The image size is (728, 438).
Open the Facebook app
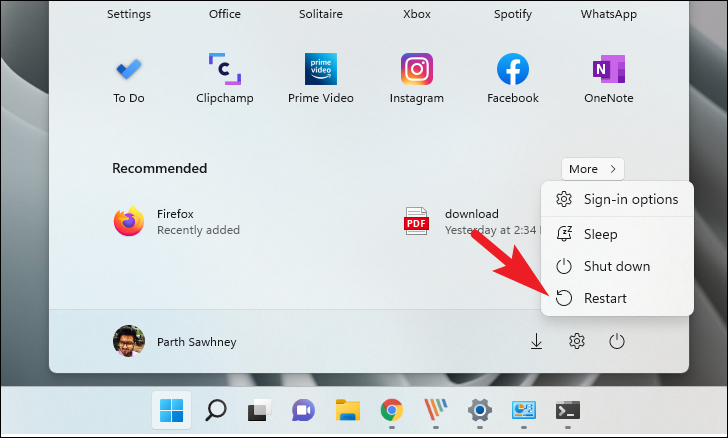point(513,79)
